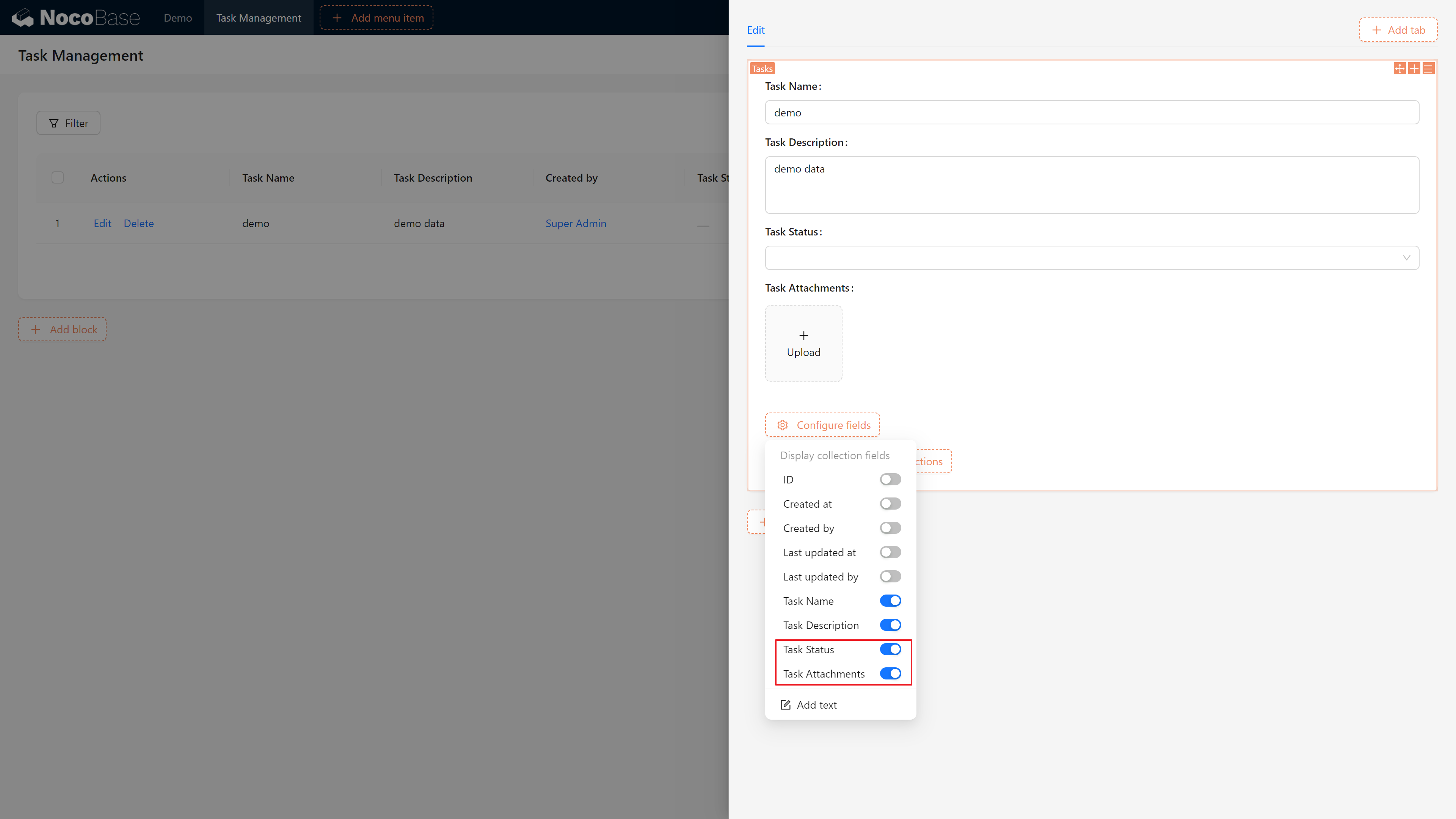Click the Task Name input field
Viewport: 1456px width, 819px height.
[x=1092, y=112]
